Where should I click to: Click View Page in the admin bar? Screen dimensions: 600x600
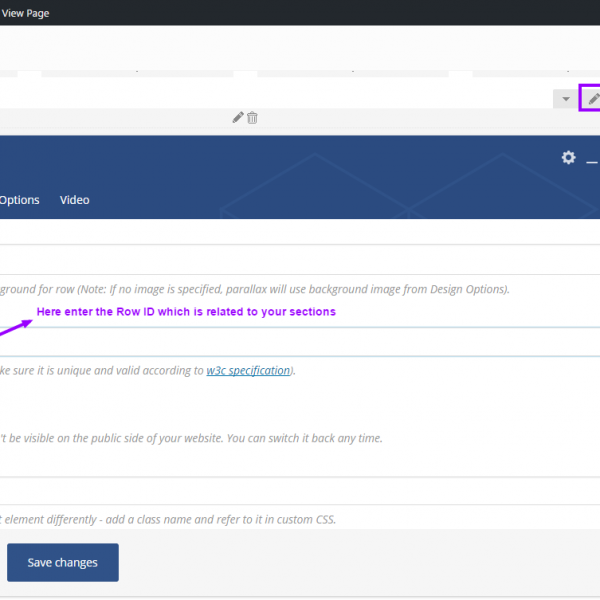pos(25,13)
